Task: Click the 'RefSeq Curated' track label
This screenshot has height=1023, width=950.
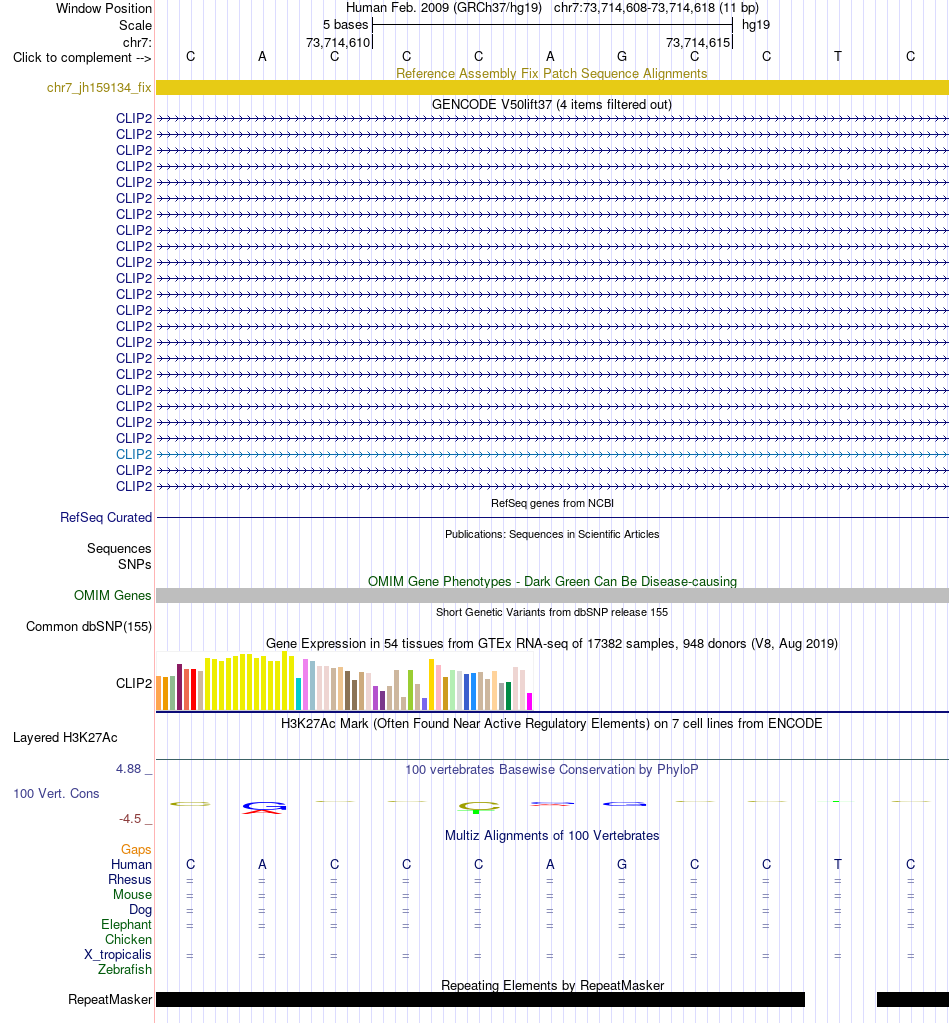Action: (x=106, y=517)
